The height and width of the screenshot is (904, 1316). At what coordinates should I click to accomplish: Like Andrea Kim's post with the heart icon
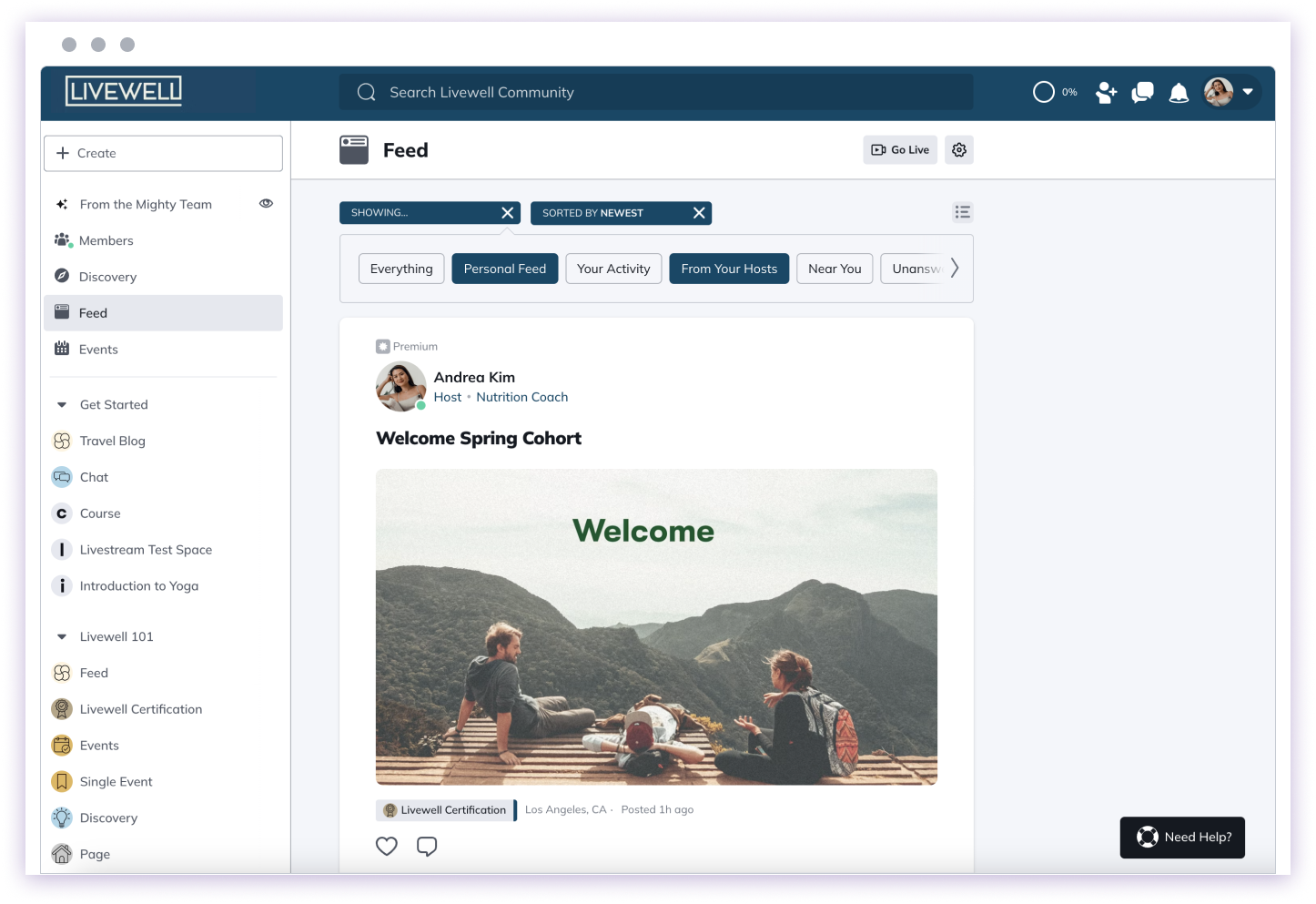386,846
